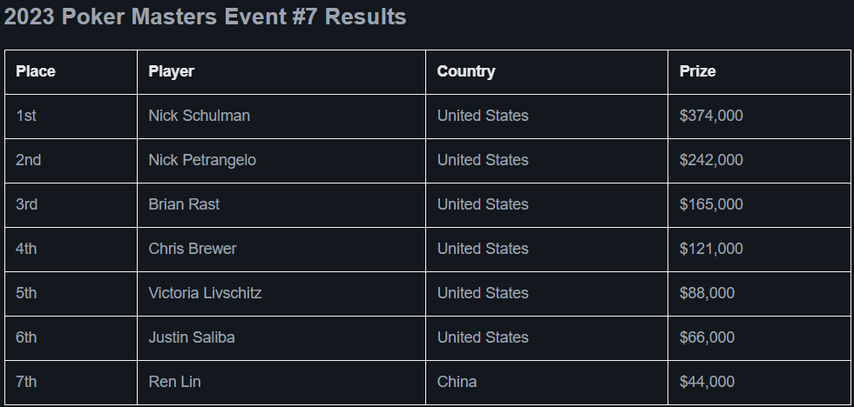Select the Country column header
The width and height of the screenshot is (854, 407).
pos(546,72)
